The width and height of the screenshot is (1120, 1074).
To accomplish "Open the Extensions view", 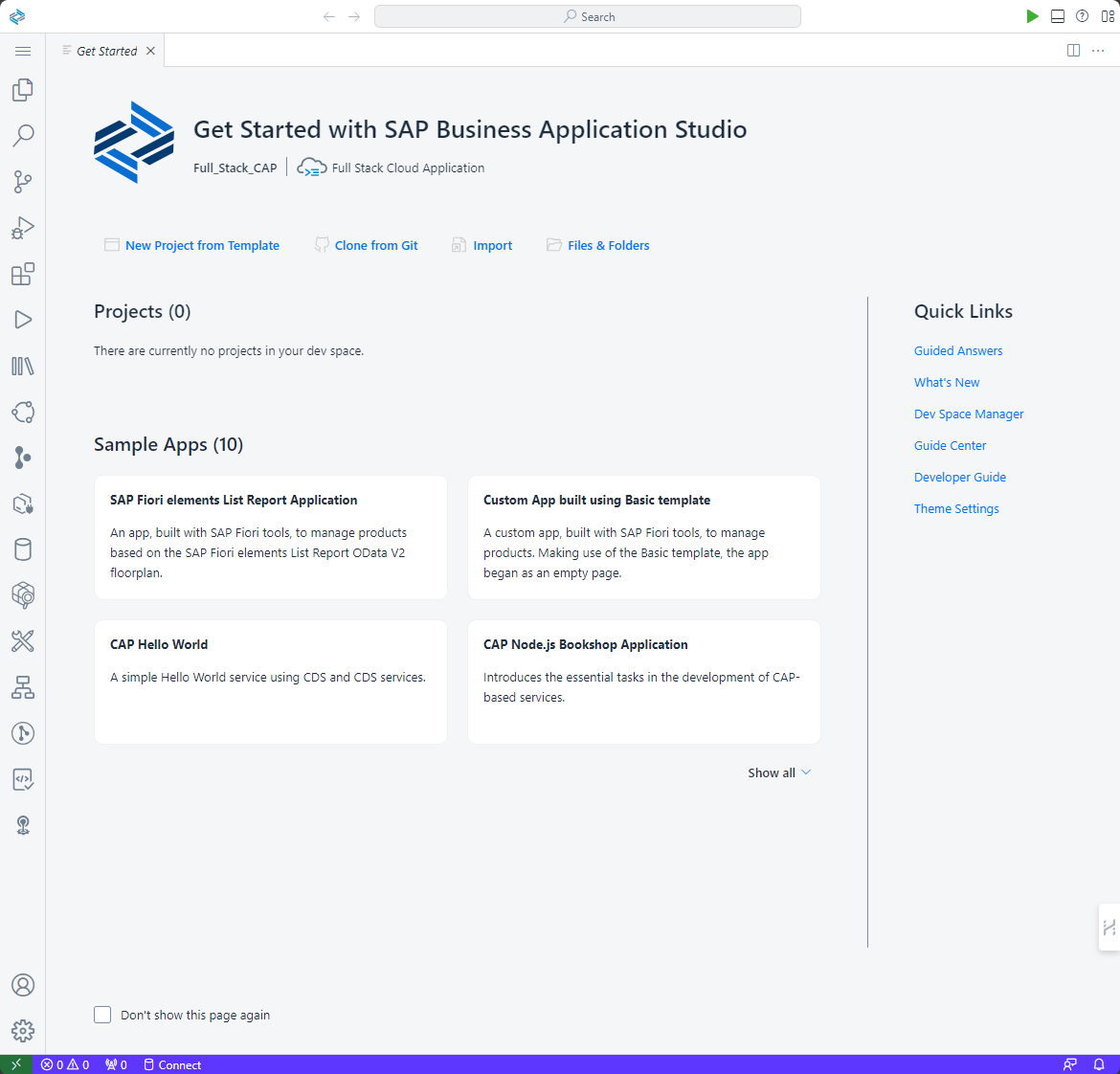I will pos(23,274).
